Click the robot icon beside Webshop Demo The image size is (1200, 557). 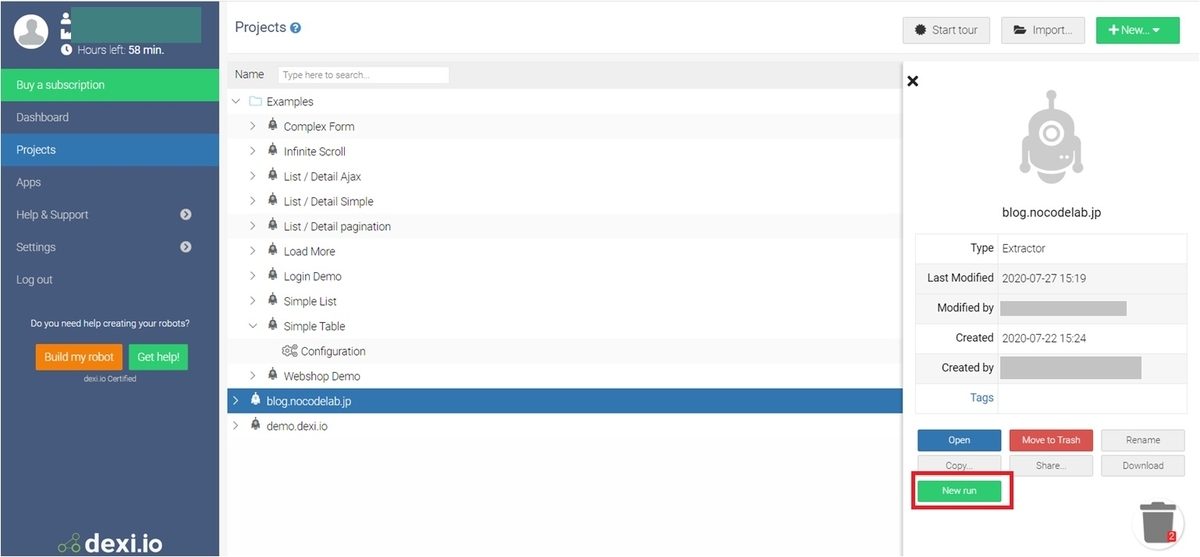273,376
